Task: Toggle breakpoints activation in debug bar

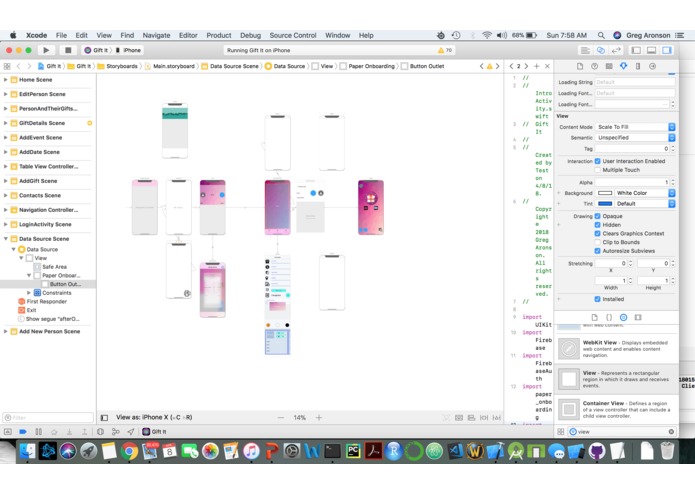Action: [23, 432]
